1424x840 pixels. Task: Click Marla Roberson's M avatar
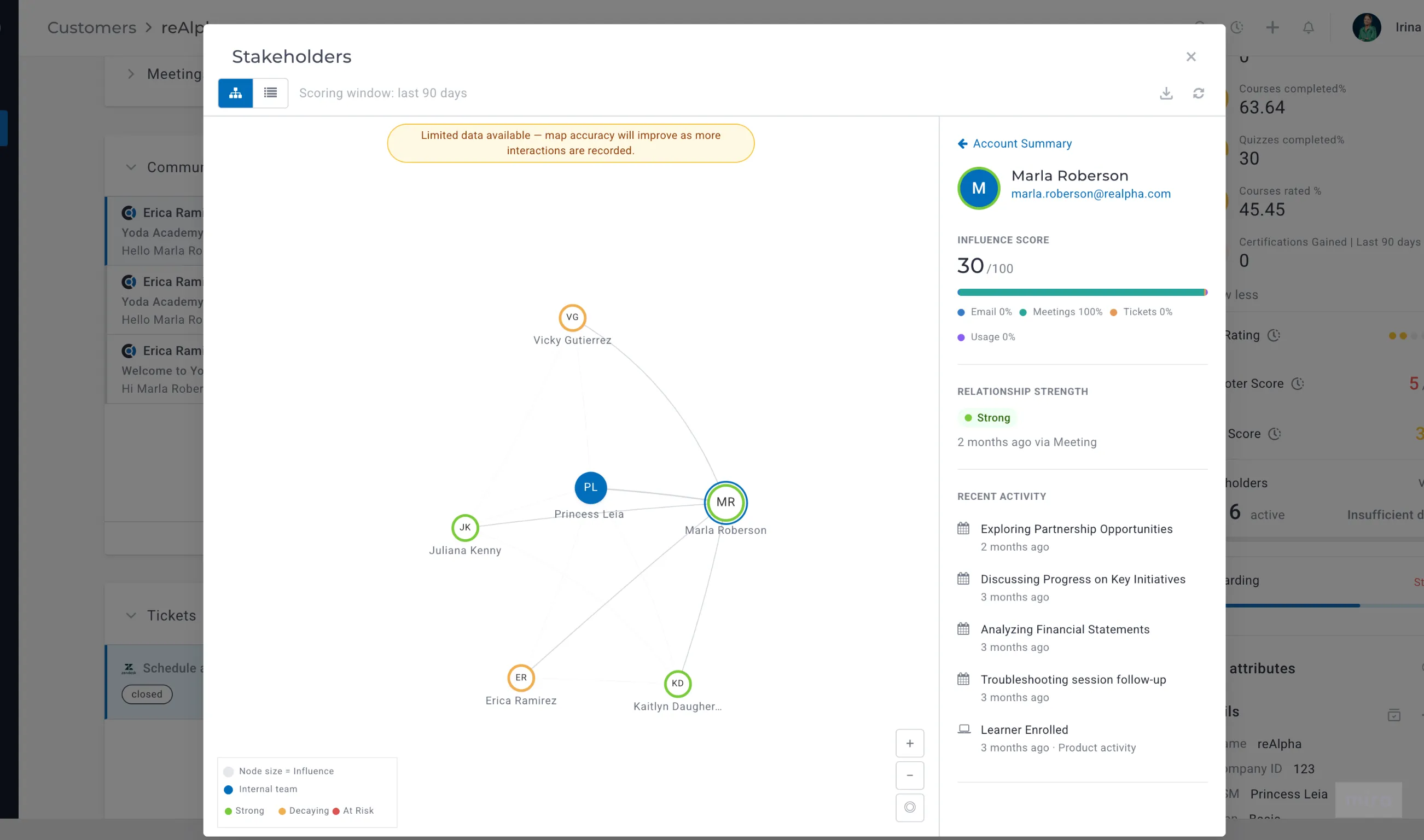tap(978, 188)
